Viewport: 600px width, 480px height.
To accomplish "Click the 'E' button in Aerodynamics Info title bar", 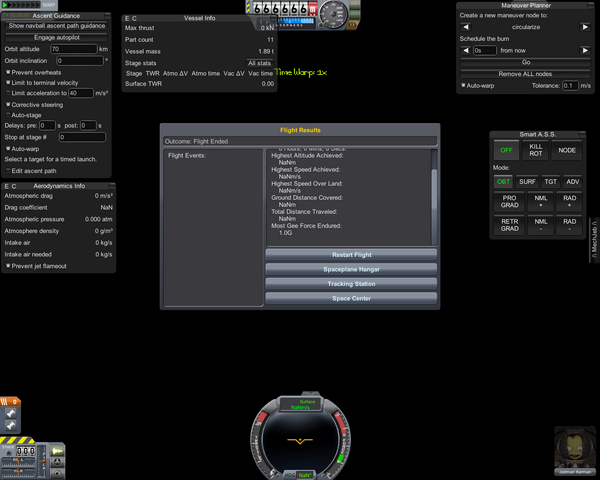I will point(7,186).
